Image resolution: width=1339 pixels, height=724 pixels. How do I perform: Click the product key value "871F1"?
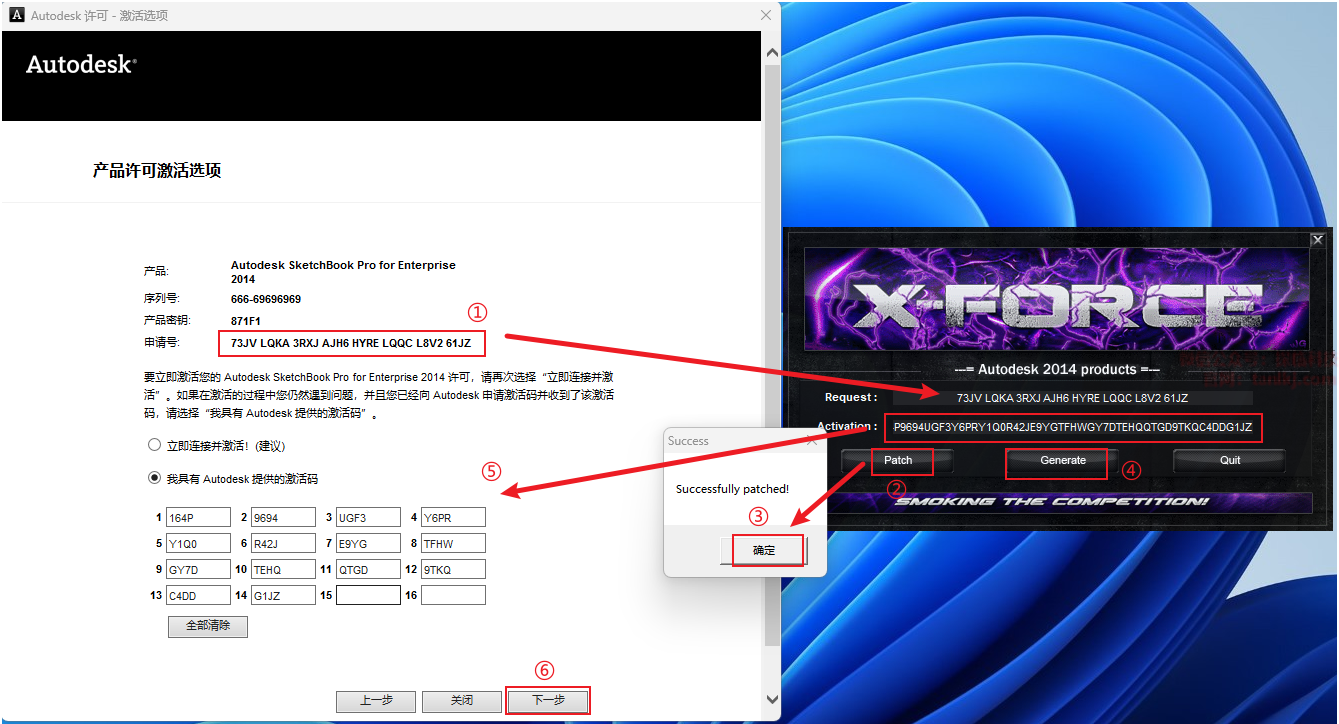[246, 321]
